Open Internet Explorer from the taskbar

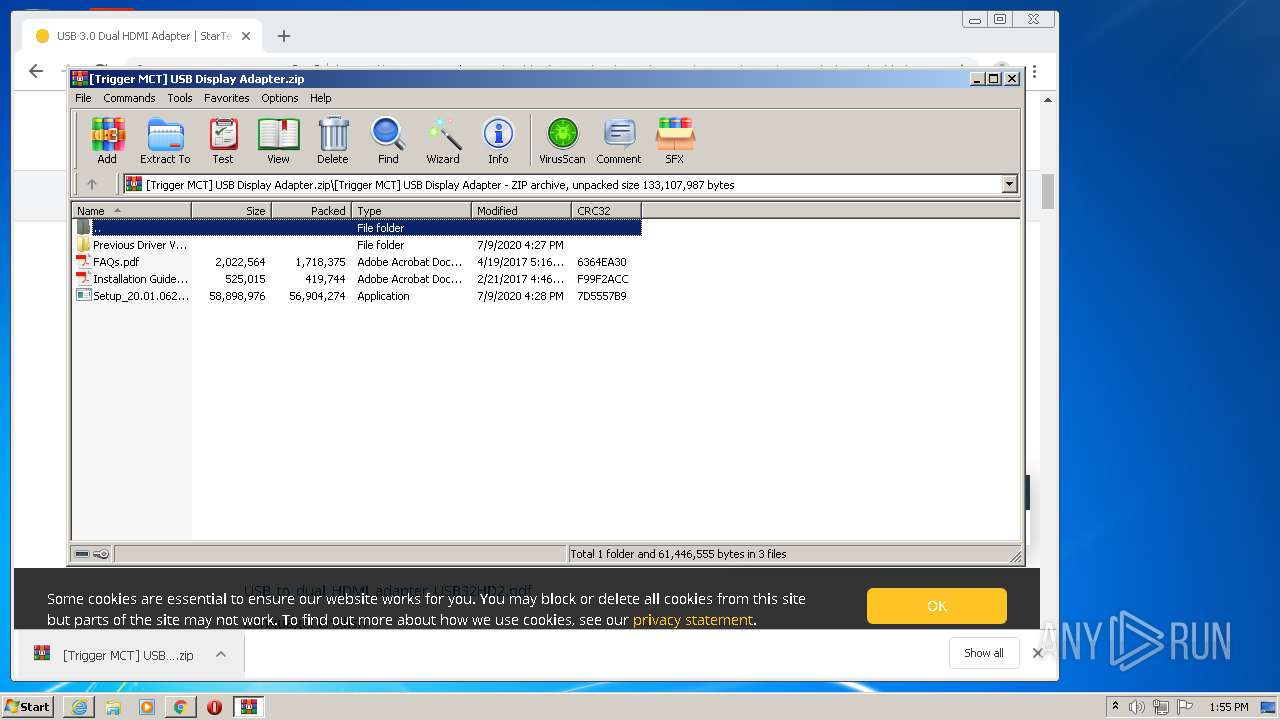[x=79, y=707]
